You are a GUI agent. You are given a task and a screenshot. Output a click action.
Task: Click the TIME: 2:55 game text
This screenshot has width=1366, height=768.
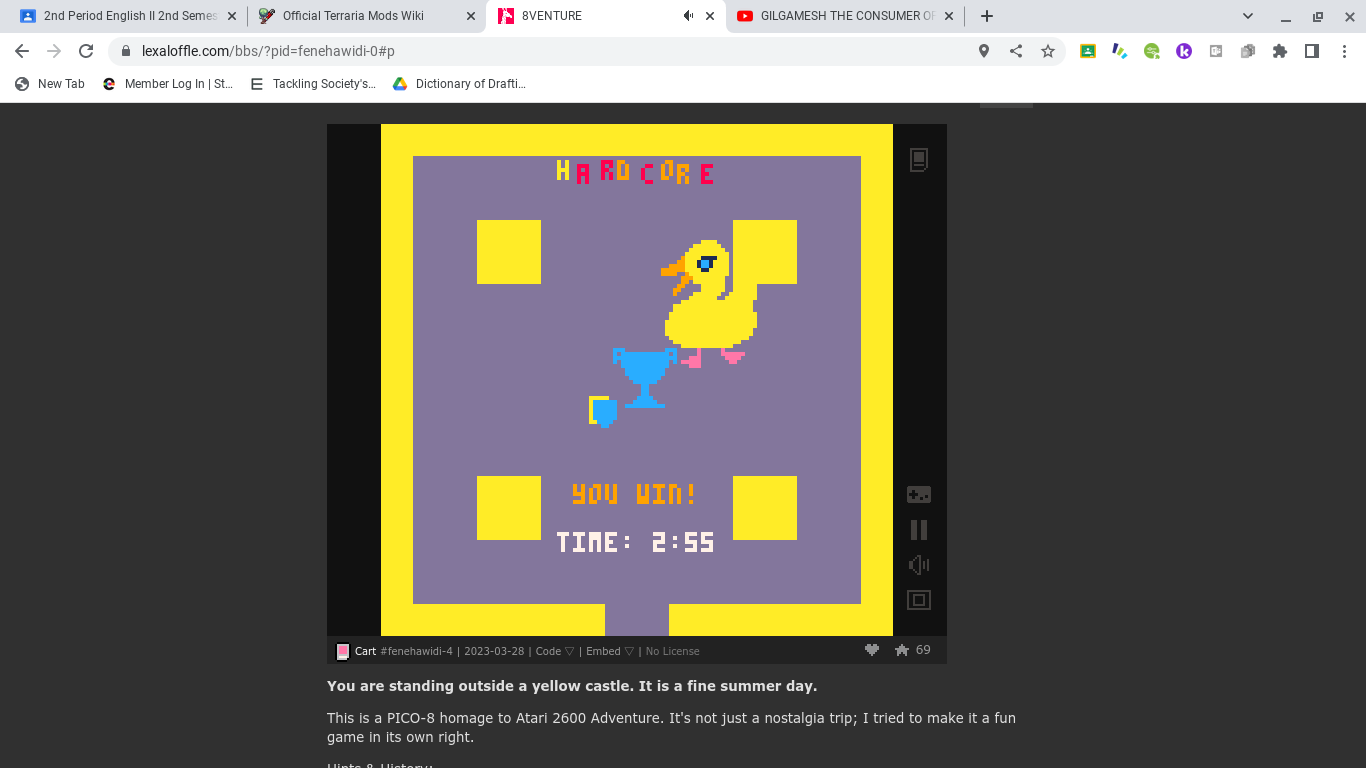[x=635, y=542]
